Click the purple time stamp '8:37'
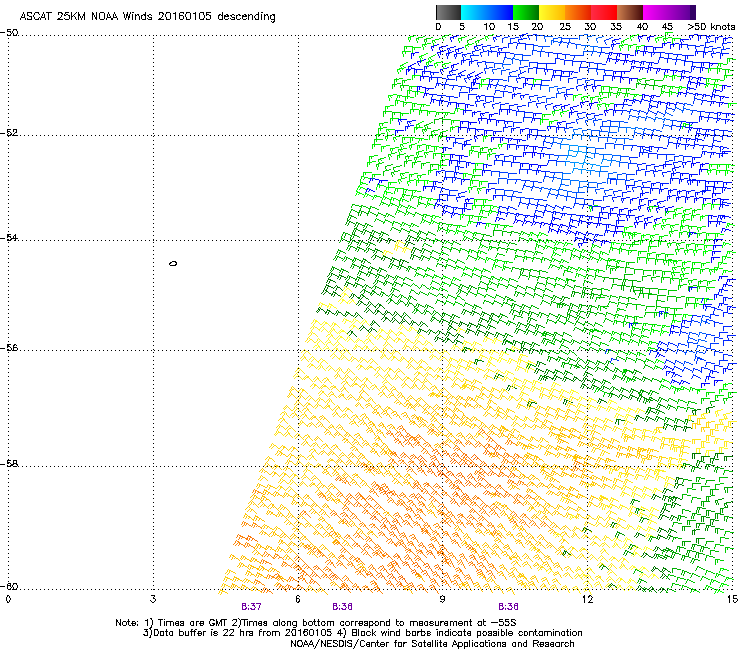Screen dimensions: 740x650 pyautogui.click(x=251, y=607)
